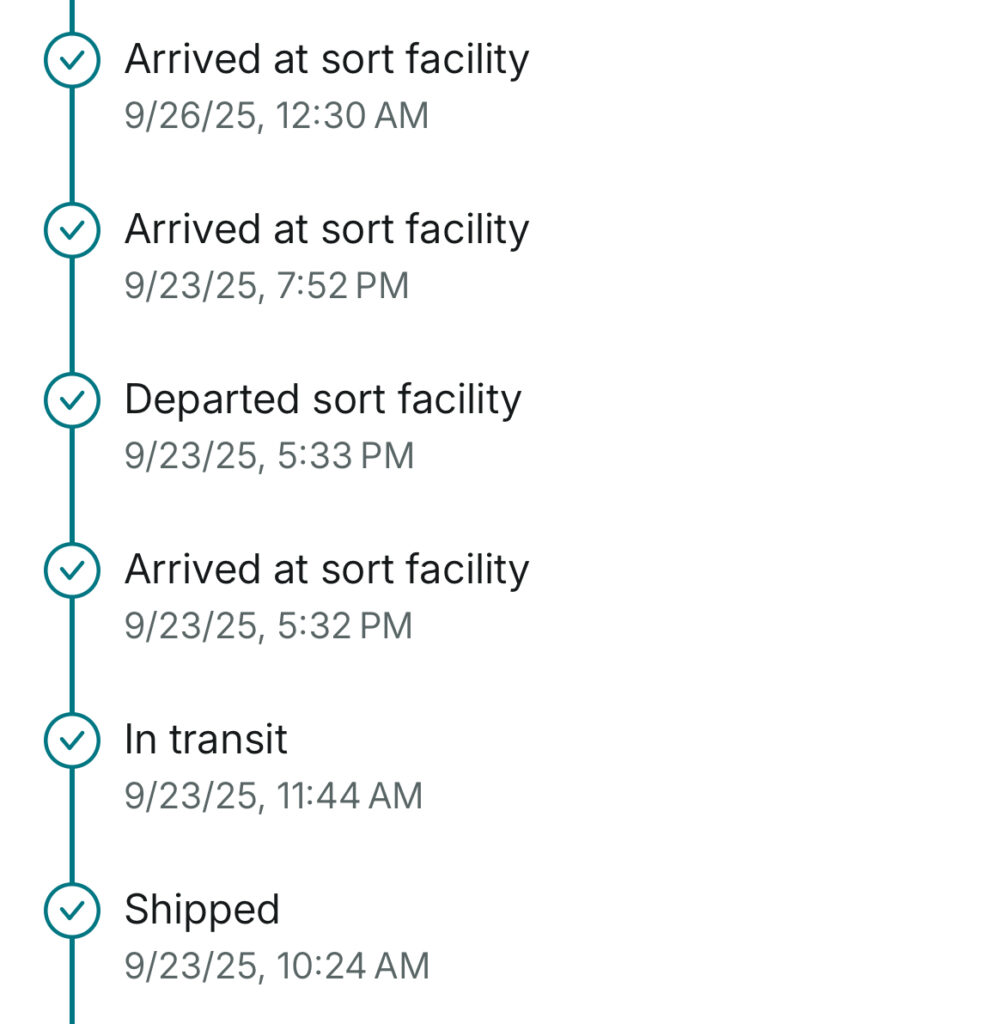Open Arrived at sort facility entry above 5:32 PM
This screenshot has width=1005, height=1024.
pos(326,570)
